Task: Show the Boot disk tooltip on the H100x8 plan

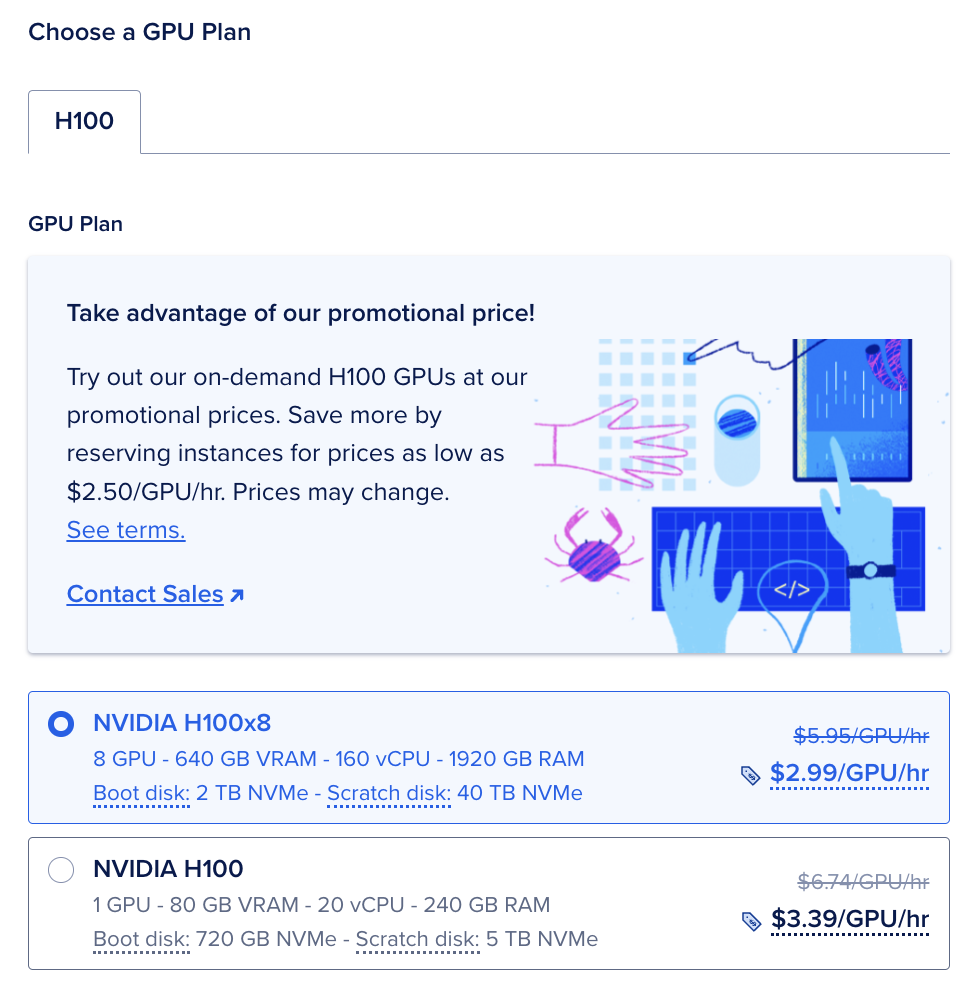Action: 141,793
